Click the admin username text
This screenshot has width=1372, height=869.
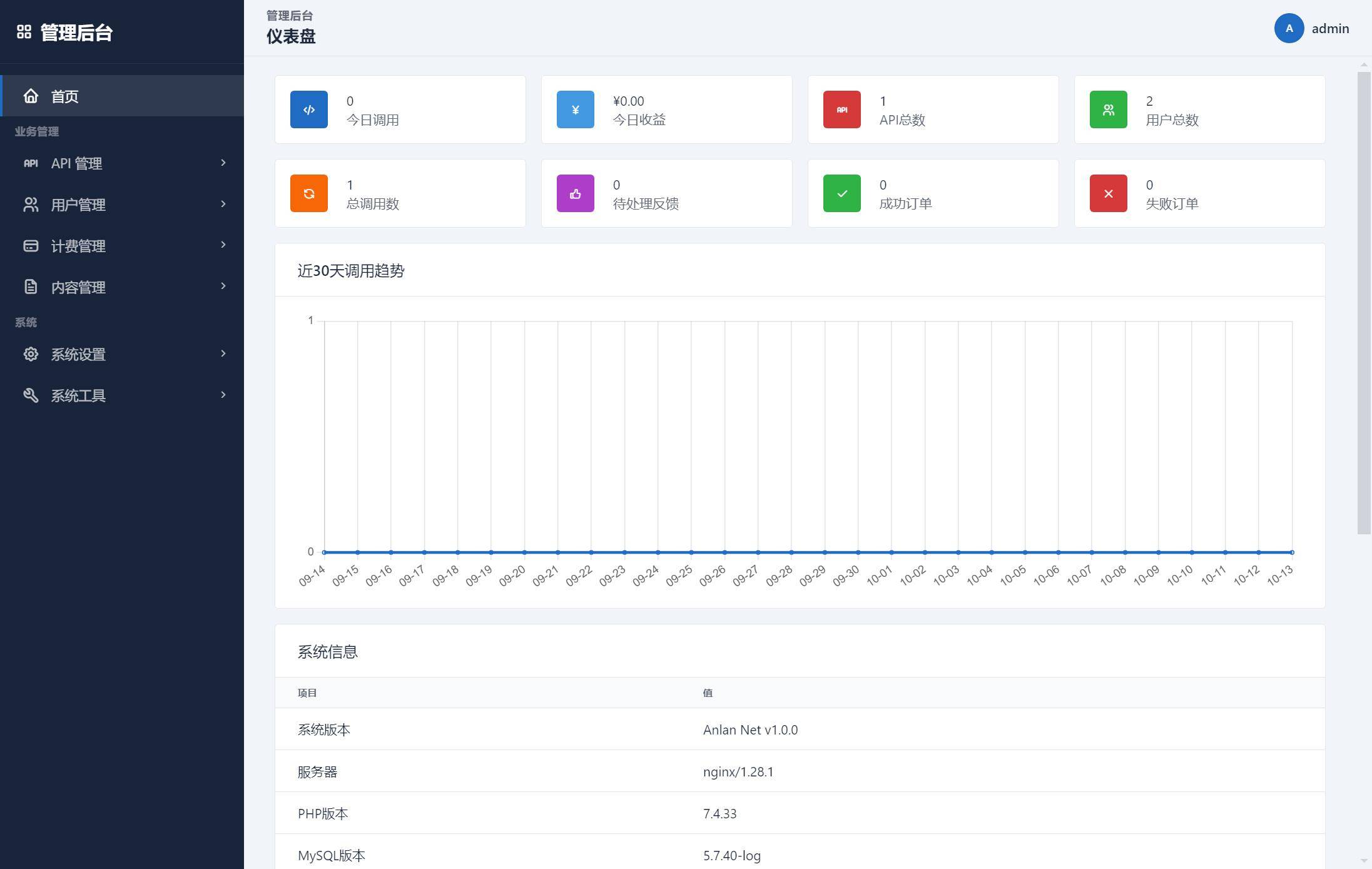coord(1330,29)
